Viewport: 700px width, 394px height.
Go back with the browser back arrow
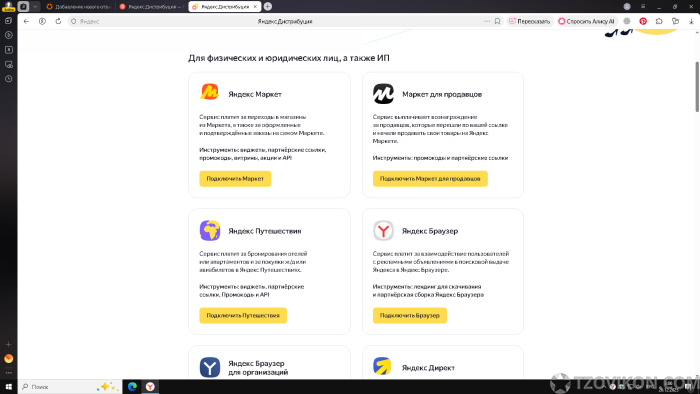tap(26, 21)
